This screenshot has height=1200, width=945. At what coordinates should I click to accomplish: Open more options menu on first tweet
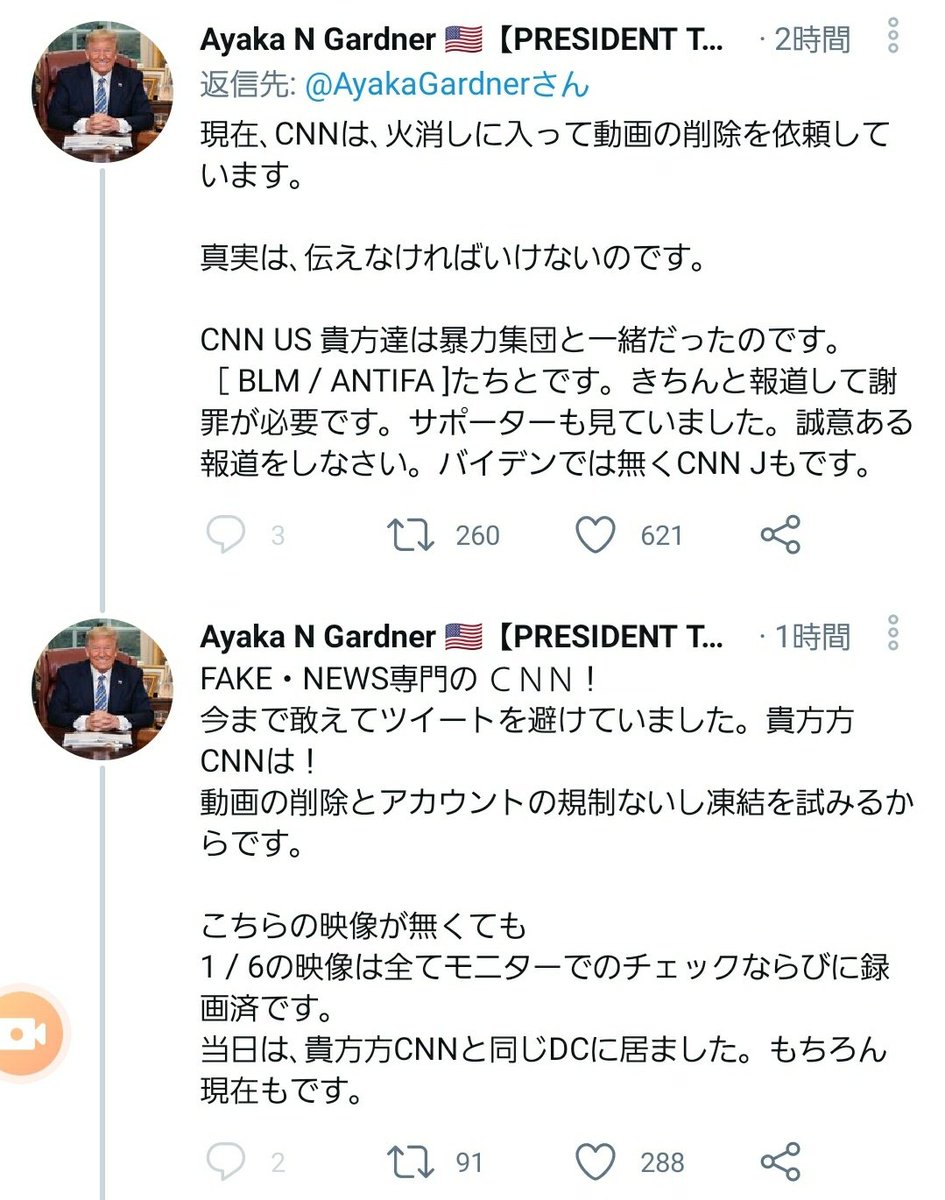(893, 39)
